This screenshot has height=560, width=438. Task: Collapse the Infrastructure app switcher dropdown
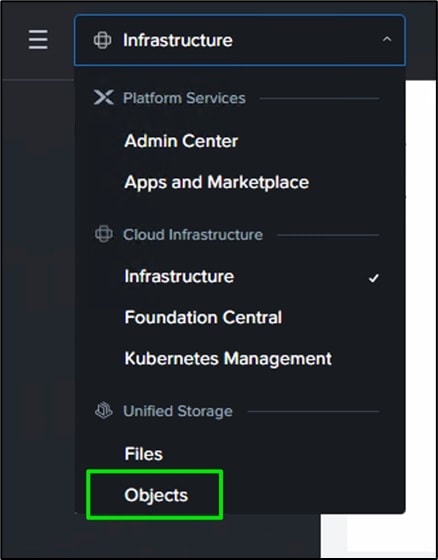pos(239,40)
